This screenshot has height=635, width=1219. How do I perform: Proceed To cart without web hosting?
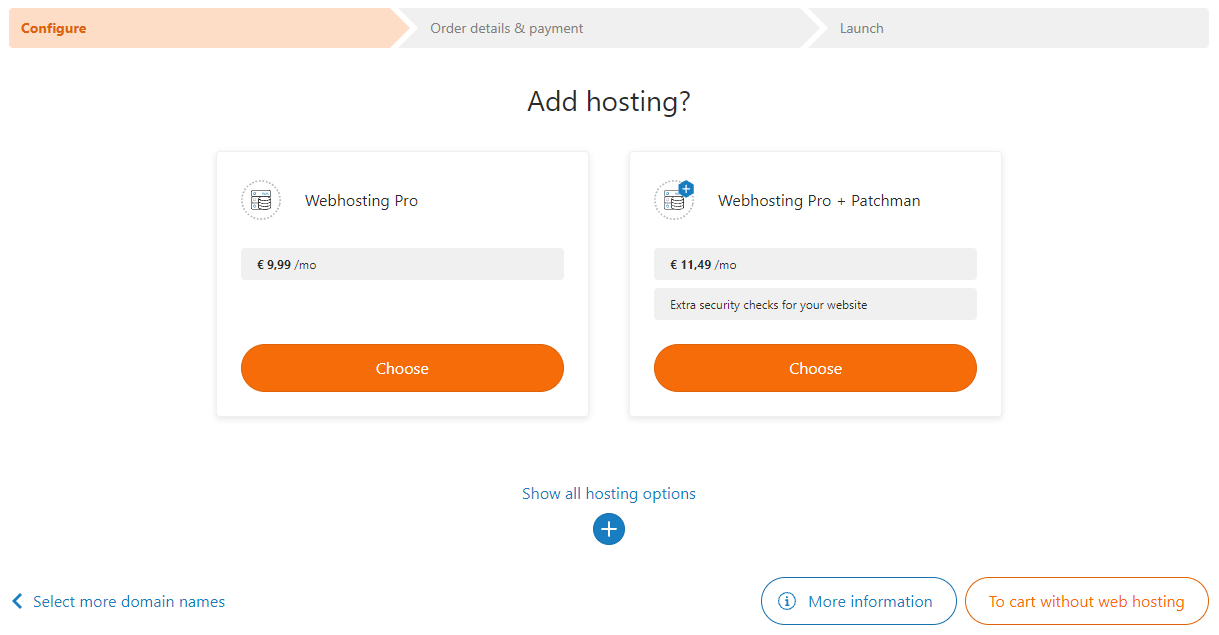click(1087, 601)
